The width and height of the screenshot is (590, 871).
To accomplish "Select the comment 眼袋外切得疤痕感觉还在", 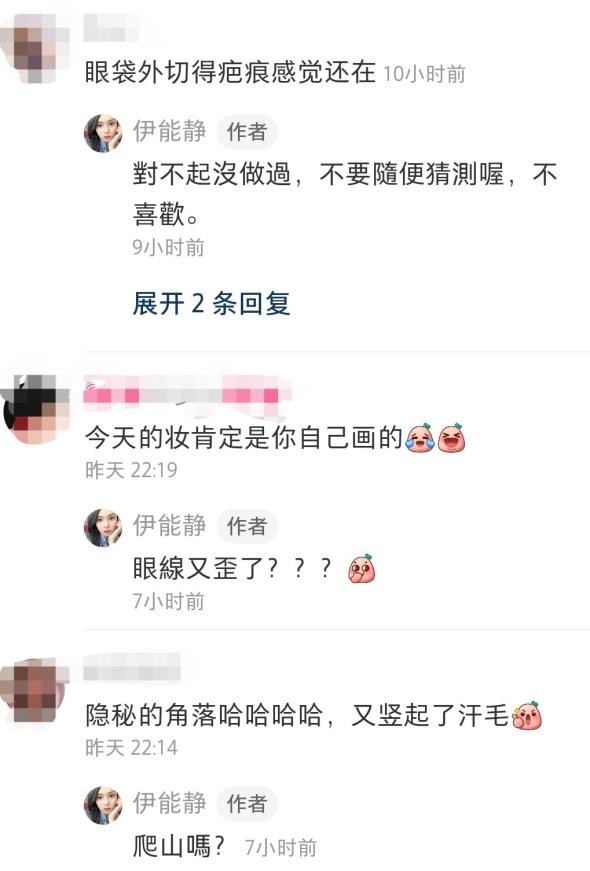I will pyautogui.click(x=230, y=73).
